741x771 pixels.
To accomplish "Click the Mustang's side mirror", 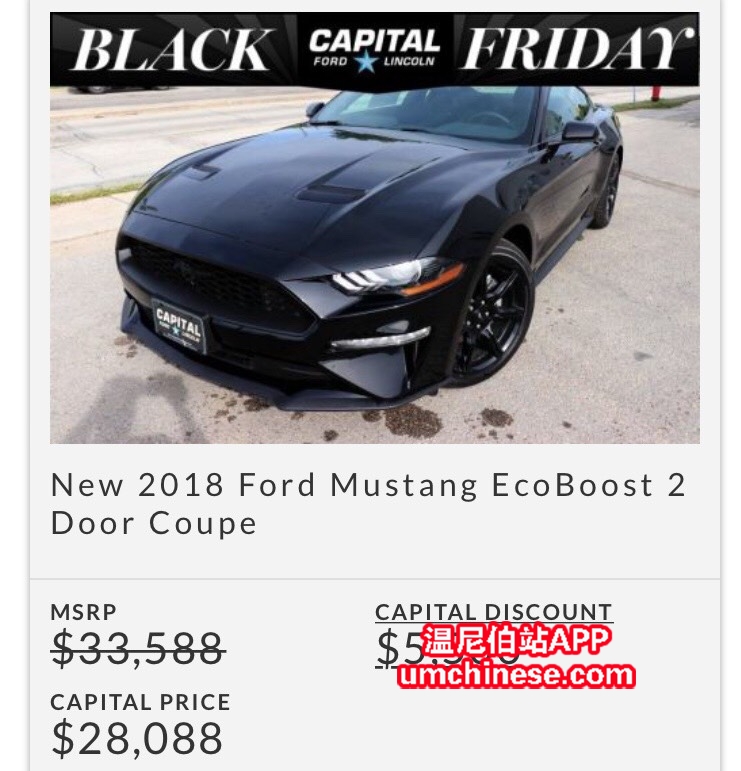I will [x=579, y=132].
